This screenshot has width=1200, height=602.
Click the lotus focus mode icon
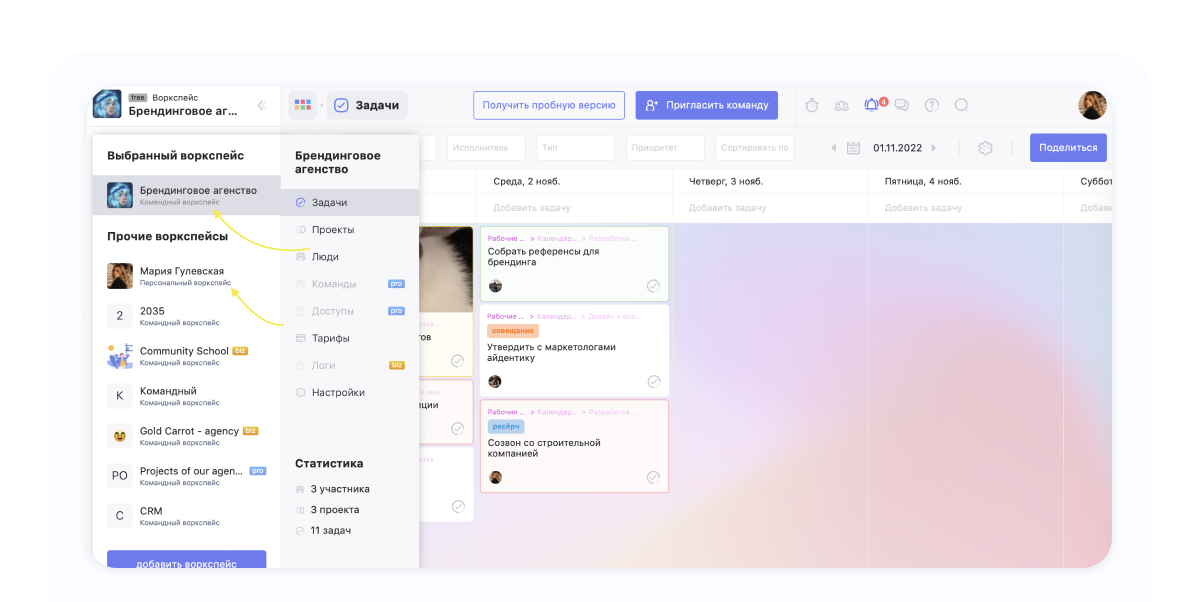[x=841, y=105]
